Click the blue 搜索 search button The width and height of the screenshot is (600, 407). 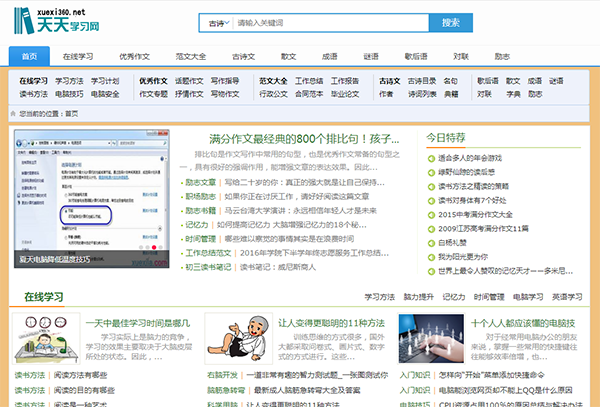(x=451, y=23)
